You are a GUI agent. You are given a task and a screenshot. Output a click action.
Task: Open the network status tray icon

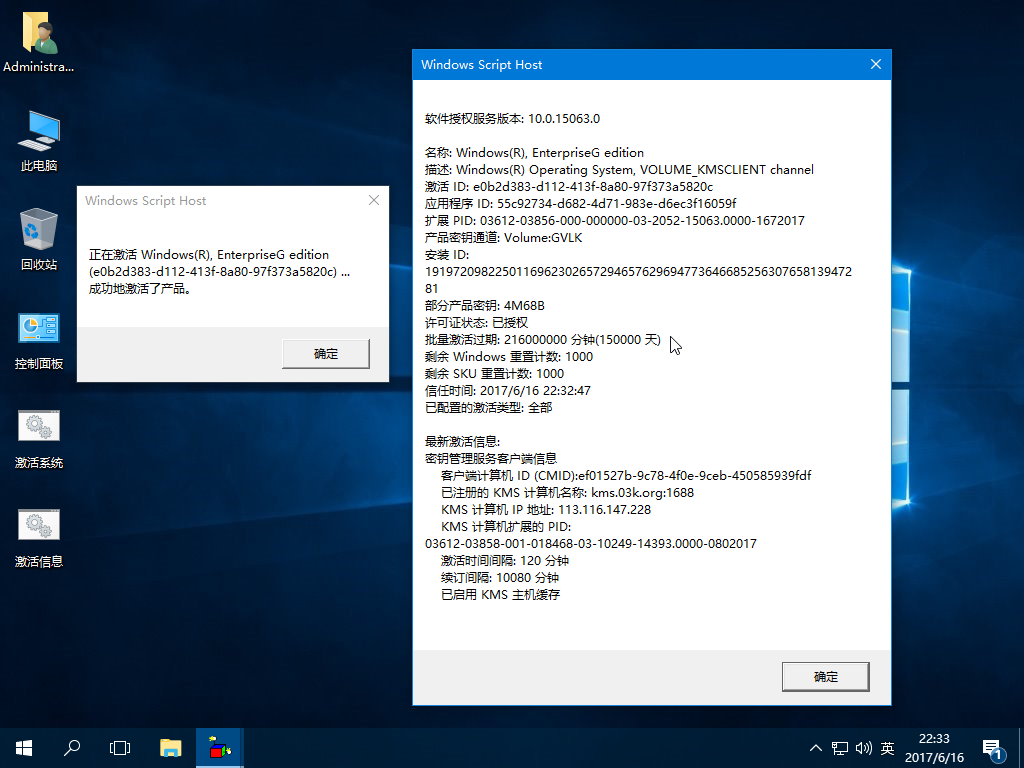[840, 748]
